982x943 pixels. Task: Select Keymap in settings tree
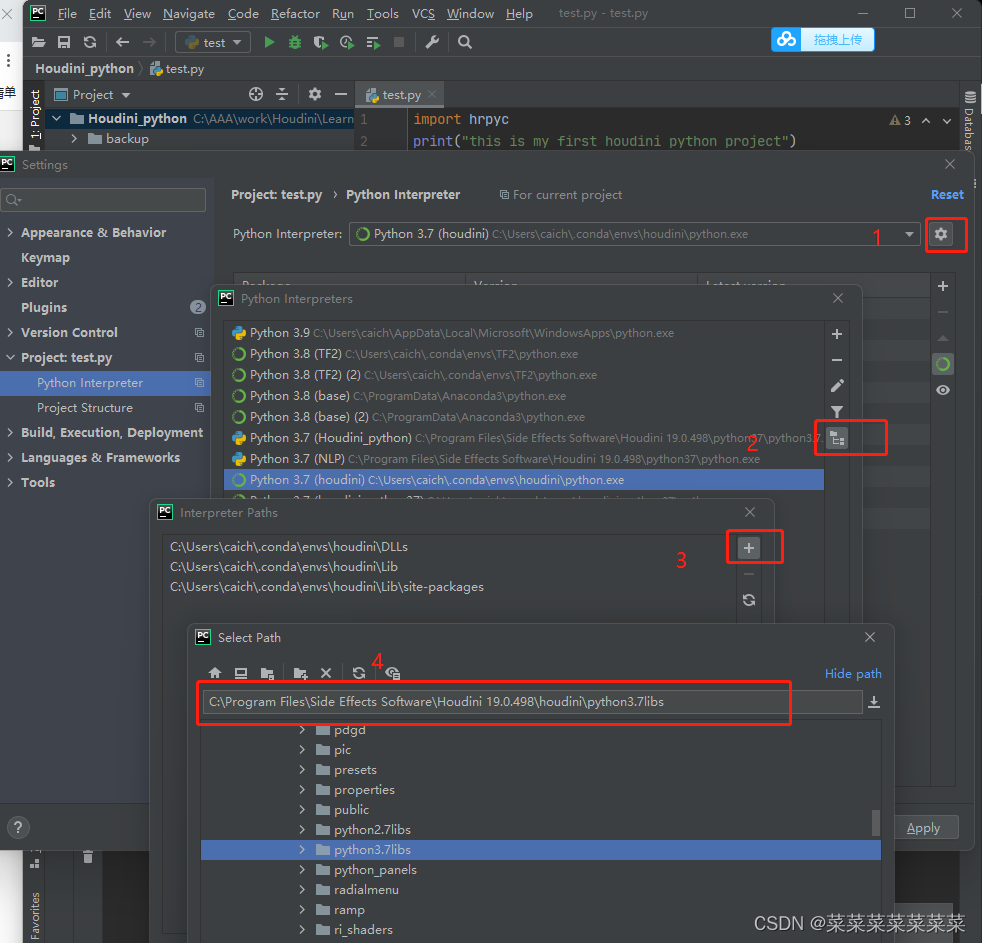[x=45, y=257]
